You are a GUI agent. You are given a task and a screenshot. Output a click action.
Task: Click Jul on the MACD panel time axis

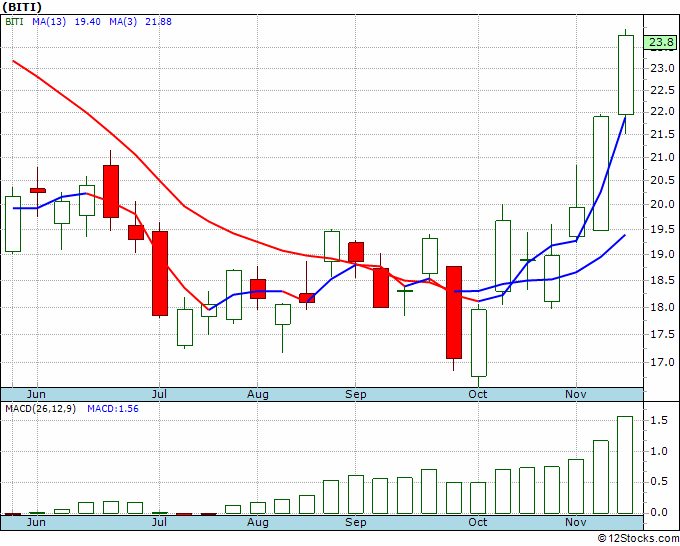pyautogui.click(x=159, y=522)
